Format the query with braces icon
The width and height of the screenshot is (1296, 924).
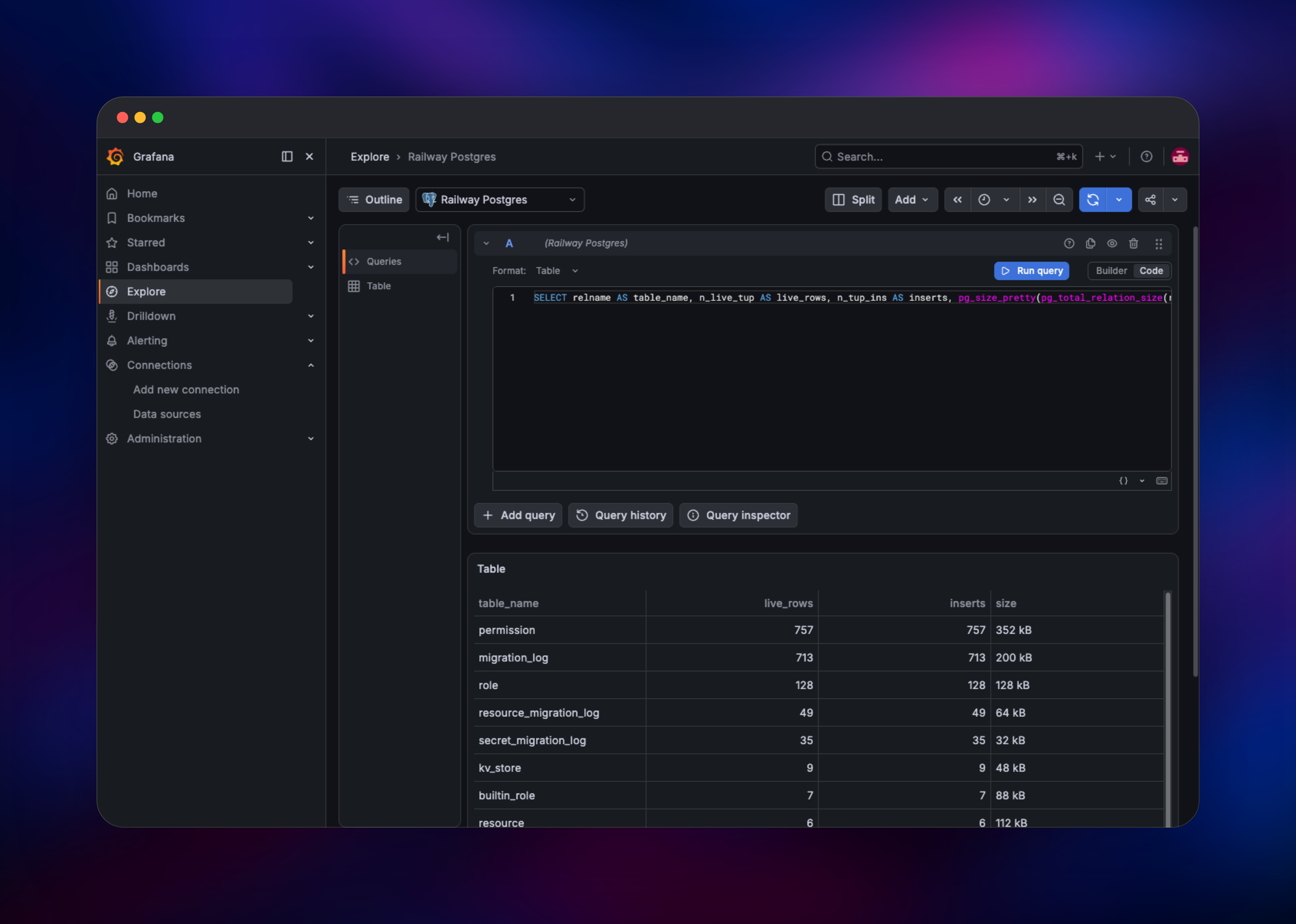pyautogui.click(x=1123, y=481)
